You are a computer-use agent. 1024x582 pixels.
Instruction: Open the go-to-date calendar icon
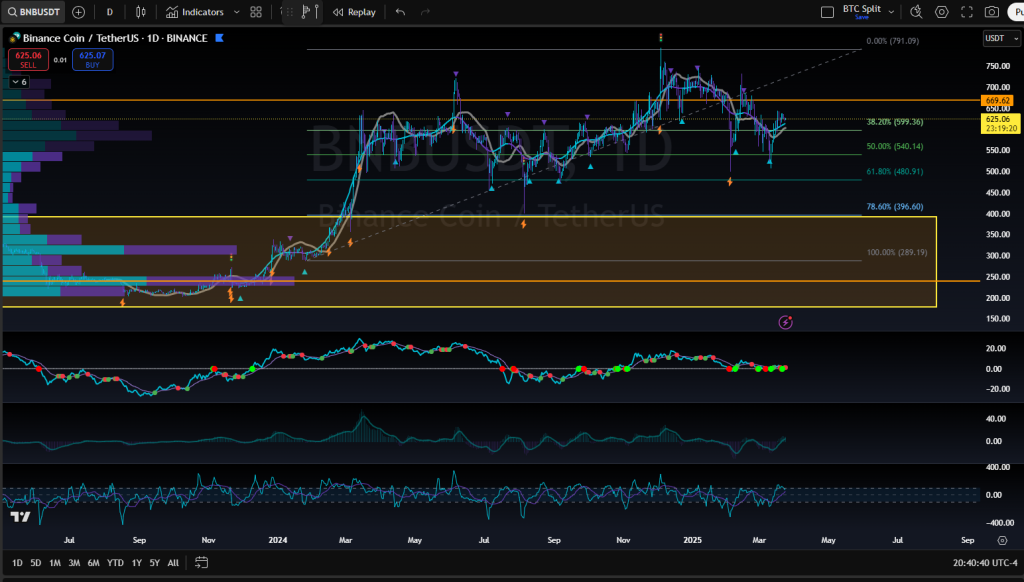tap(201, 562)
